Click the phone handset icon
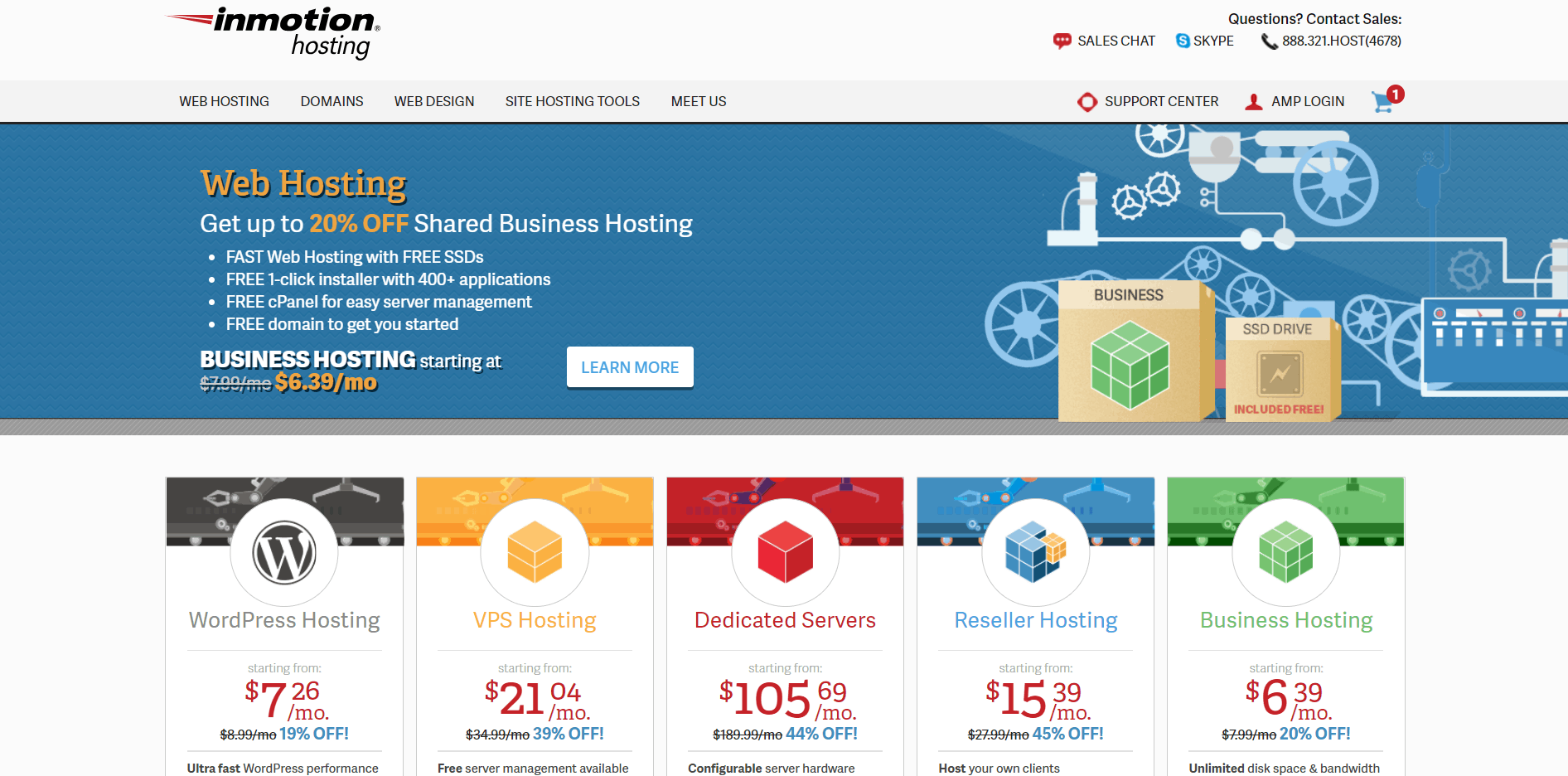Viewport: 1568px width, 776px height. tap(1269, 41)
